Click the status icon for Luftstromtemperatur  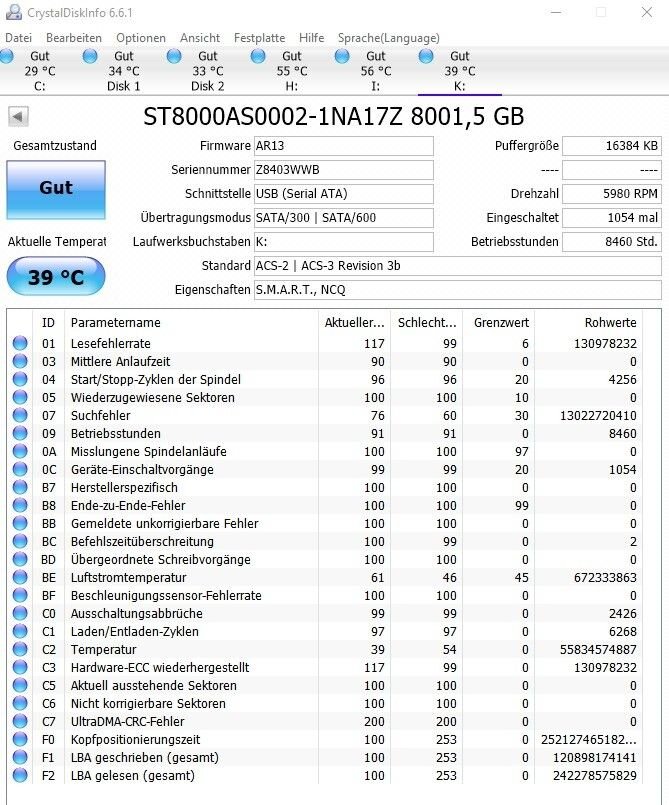pyautogui.click(x=20, y=577)
